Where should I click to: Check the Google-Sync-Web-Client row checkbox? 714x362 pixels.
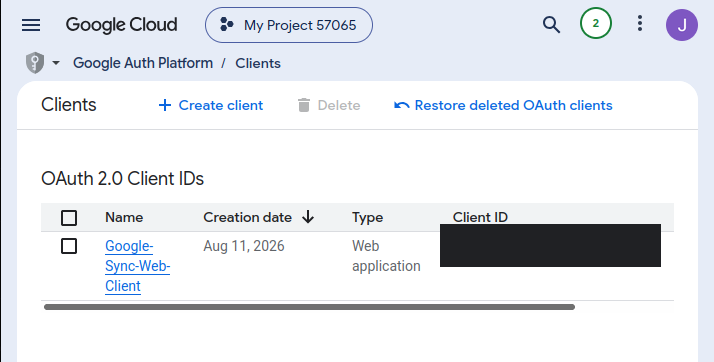point(69,246)
